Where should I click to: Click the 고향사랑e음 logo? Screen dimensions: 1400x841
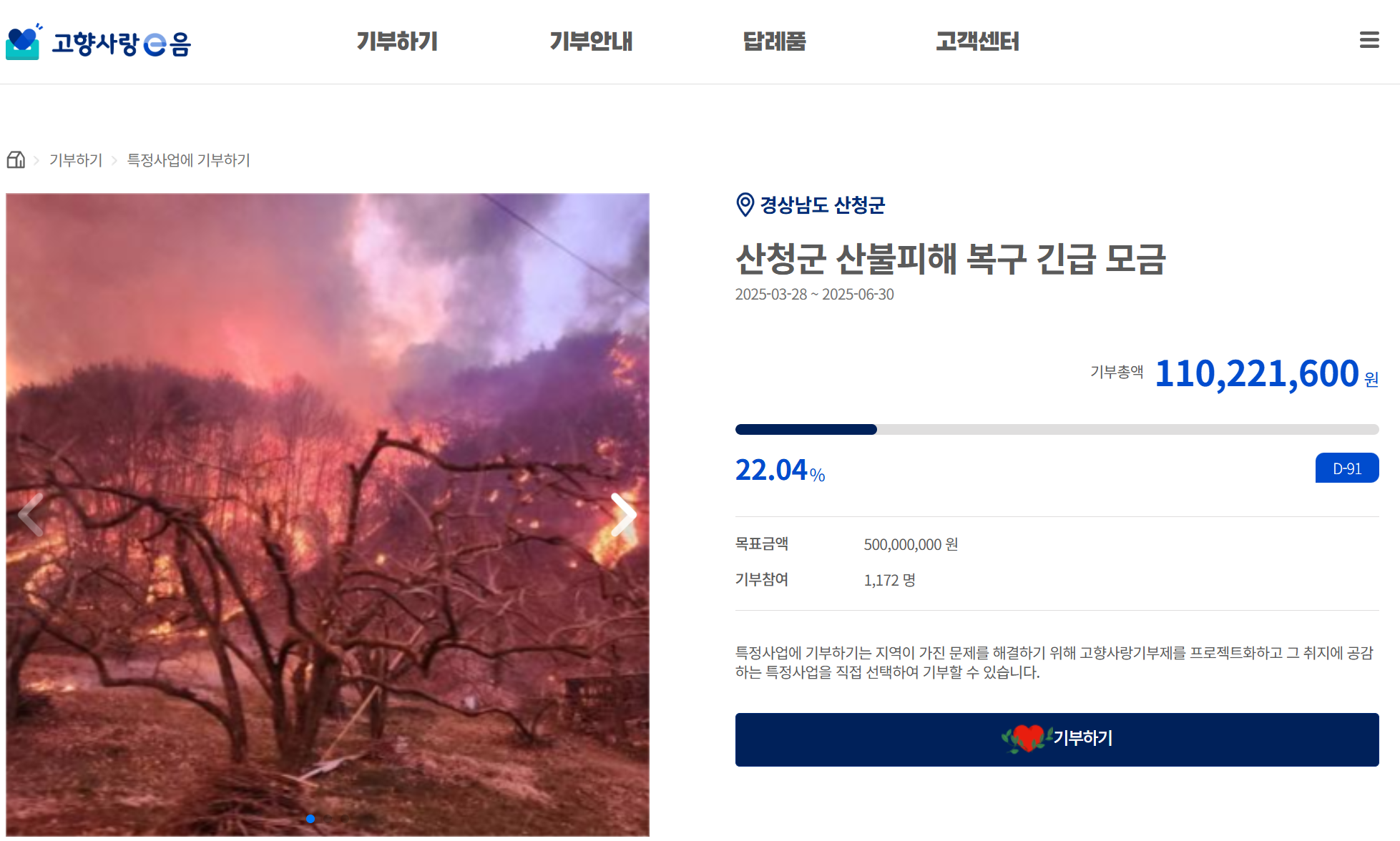tap(98, 42)
